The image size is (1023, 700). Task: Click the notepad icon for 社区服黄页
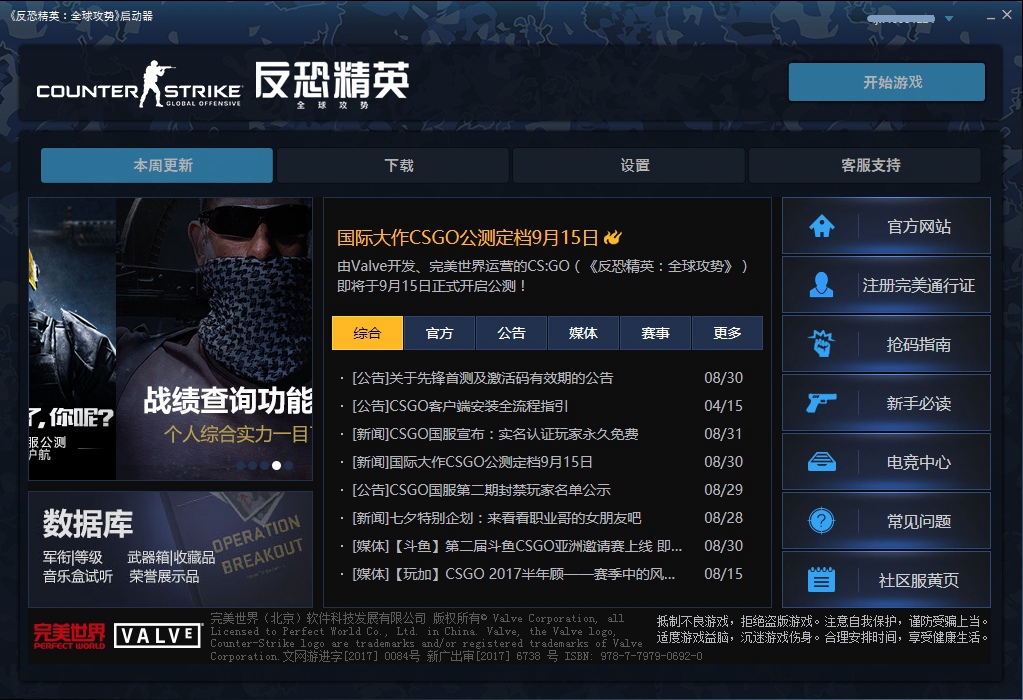tap(821, 579)
